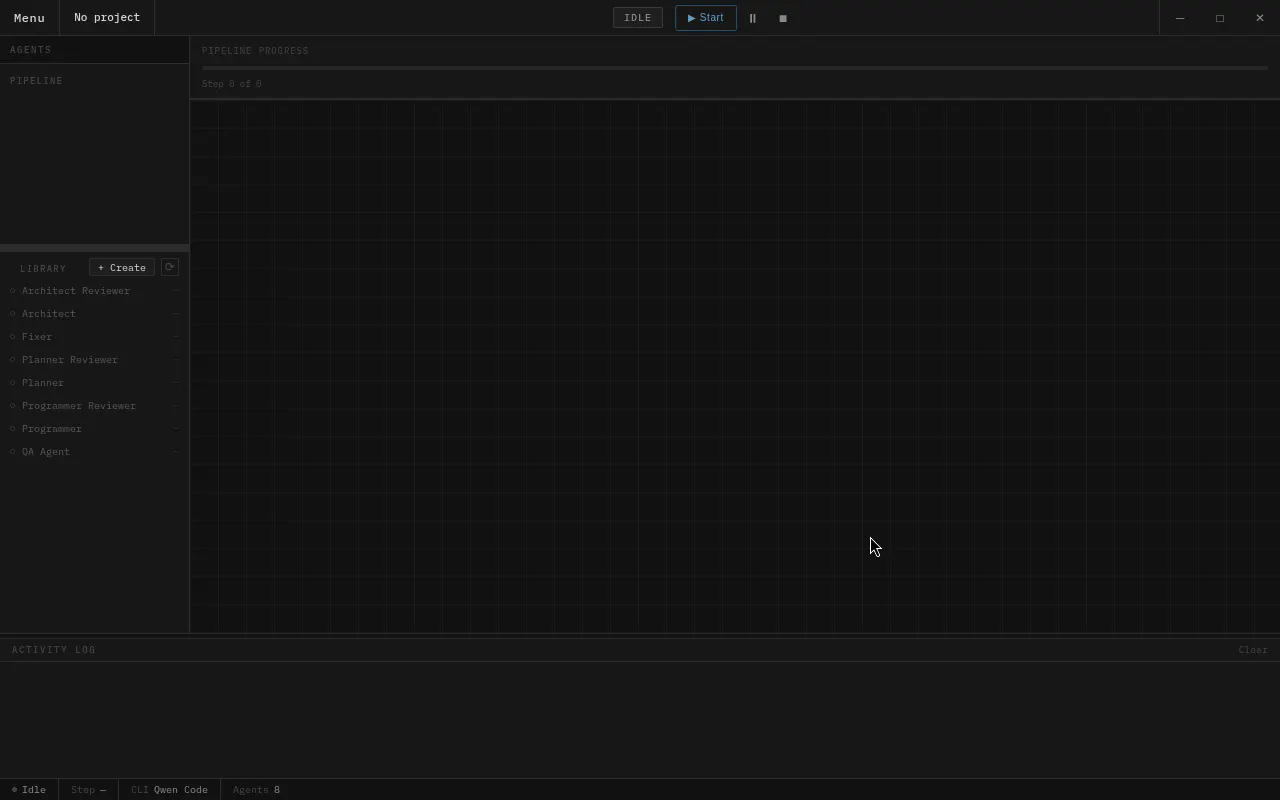The width and height of the screenshot is (1280, 800).
Task: Click the dash icon on the Programmer row
Action: [176, 429]
